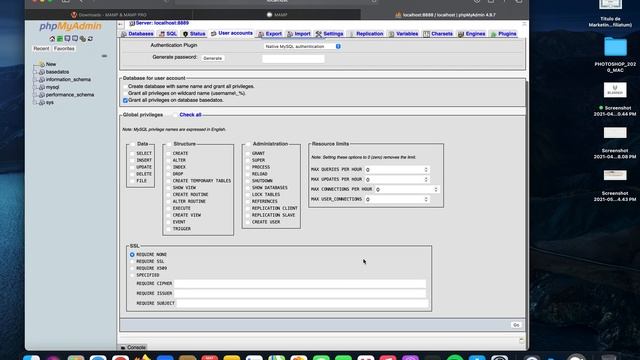This screenshot has width=640, height=360.
Task: Click the server icon beside localhost:8889
Action: click(132, 23)
